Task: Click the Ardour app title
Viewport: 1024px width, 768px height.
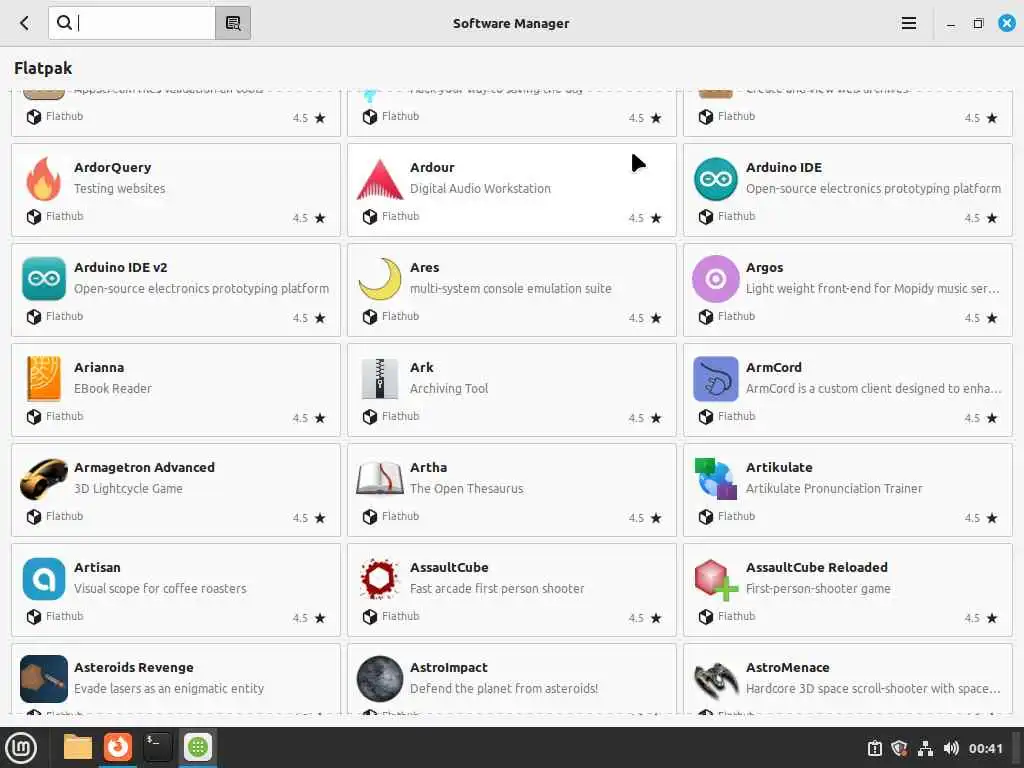Action: click(432, 167)
